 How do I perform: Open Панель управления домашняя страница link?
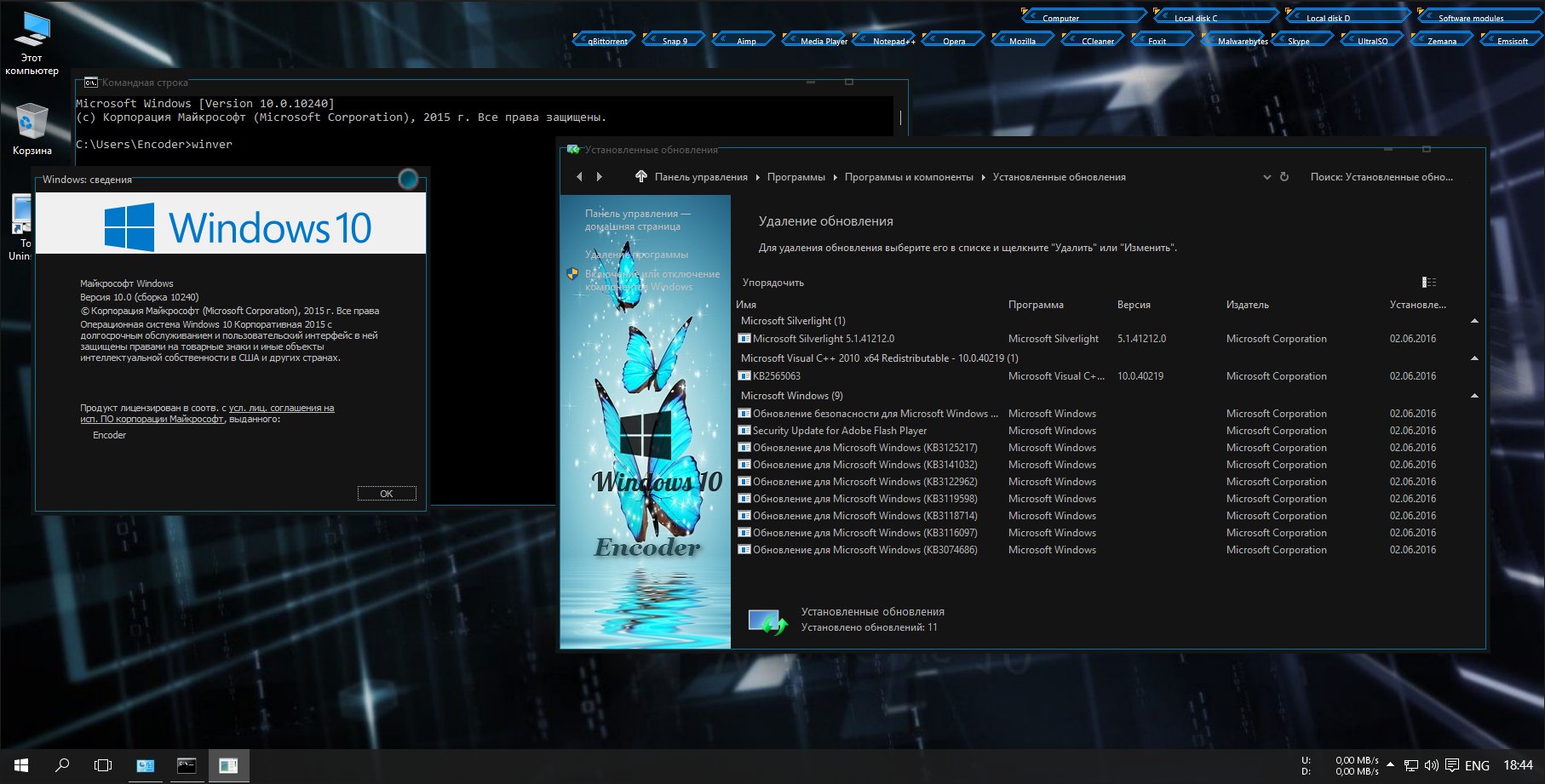(638, 220)
